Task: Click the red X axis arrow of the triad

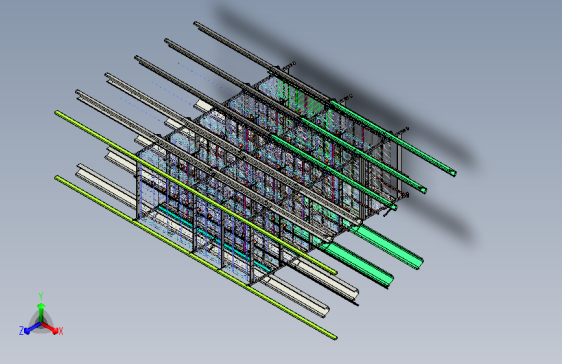Action: point(49,328)
